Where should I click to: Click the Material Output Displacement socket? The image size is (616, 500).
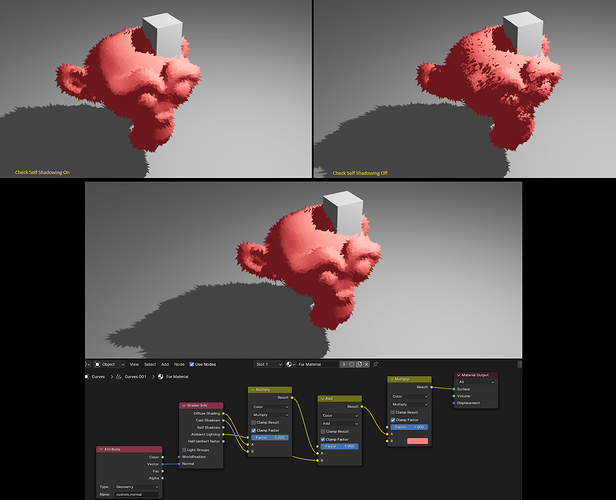pyautogui.click(x=454, y=403)
